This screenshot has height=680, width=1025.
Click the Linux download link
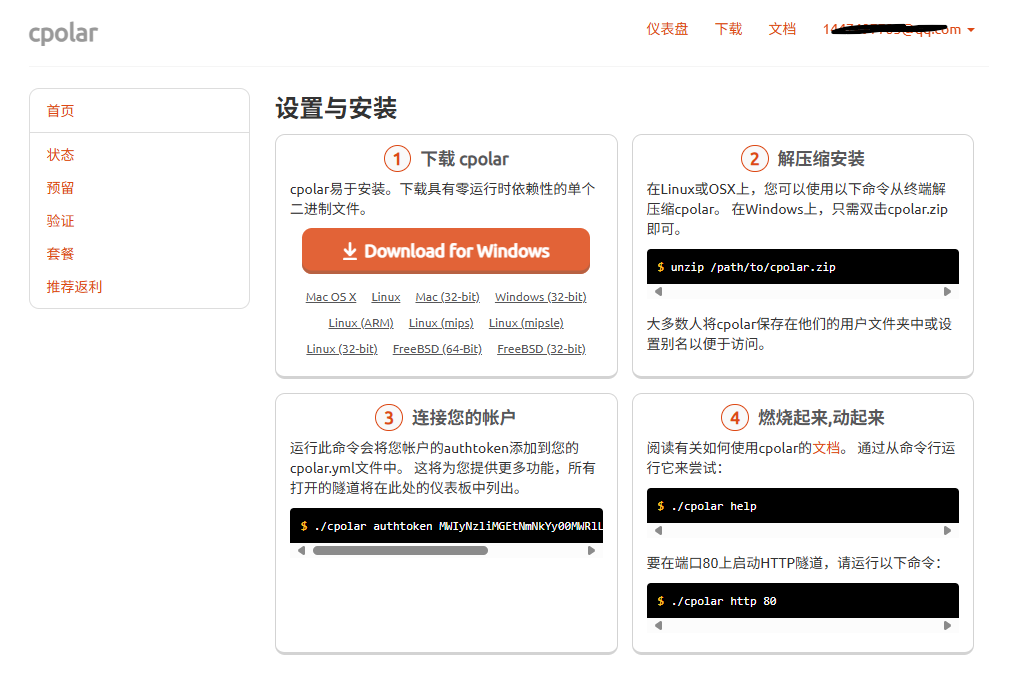point(386,297)
